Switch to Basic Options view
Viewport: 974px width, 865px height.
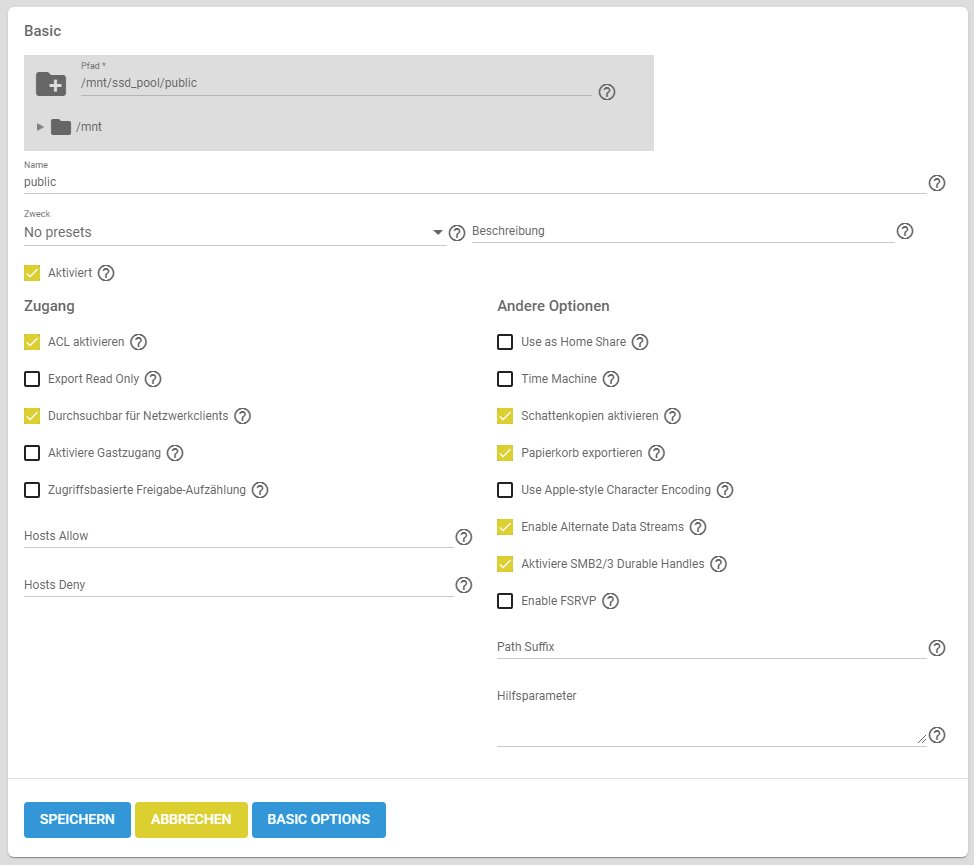click(318, 819)
